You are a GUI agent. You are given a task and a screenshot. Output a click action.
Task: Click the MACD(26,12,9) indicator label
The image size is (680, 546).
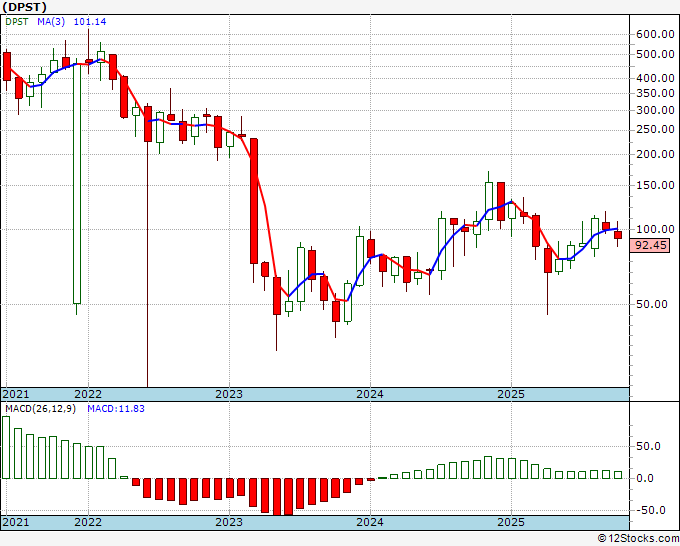click(x=40, y=409)
